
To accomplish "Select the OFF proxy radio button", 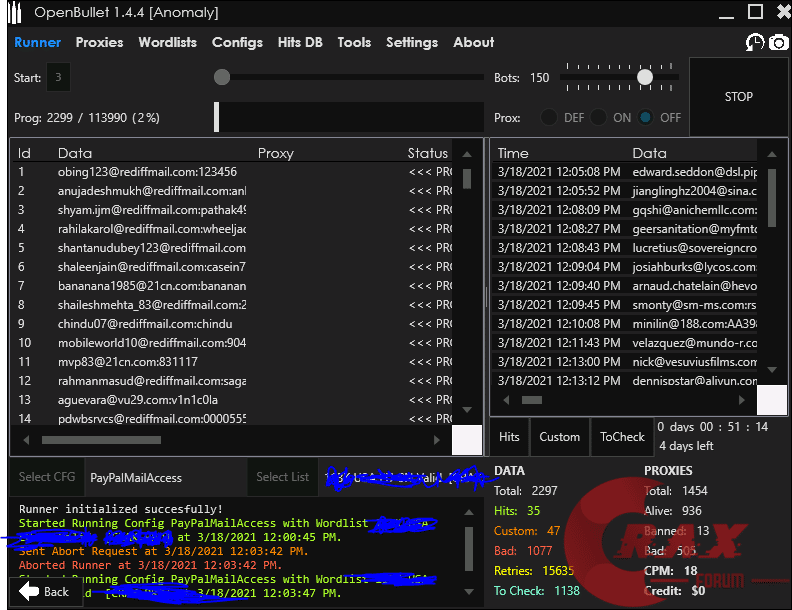I will (x=645, y=117).
